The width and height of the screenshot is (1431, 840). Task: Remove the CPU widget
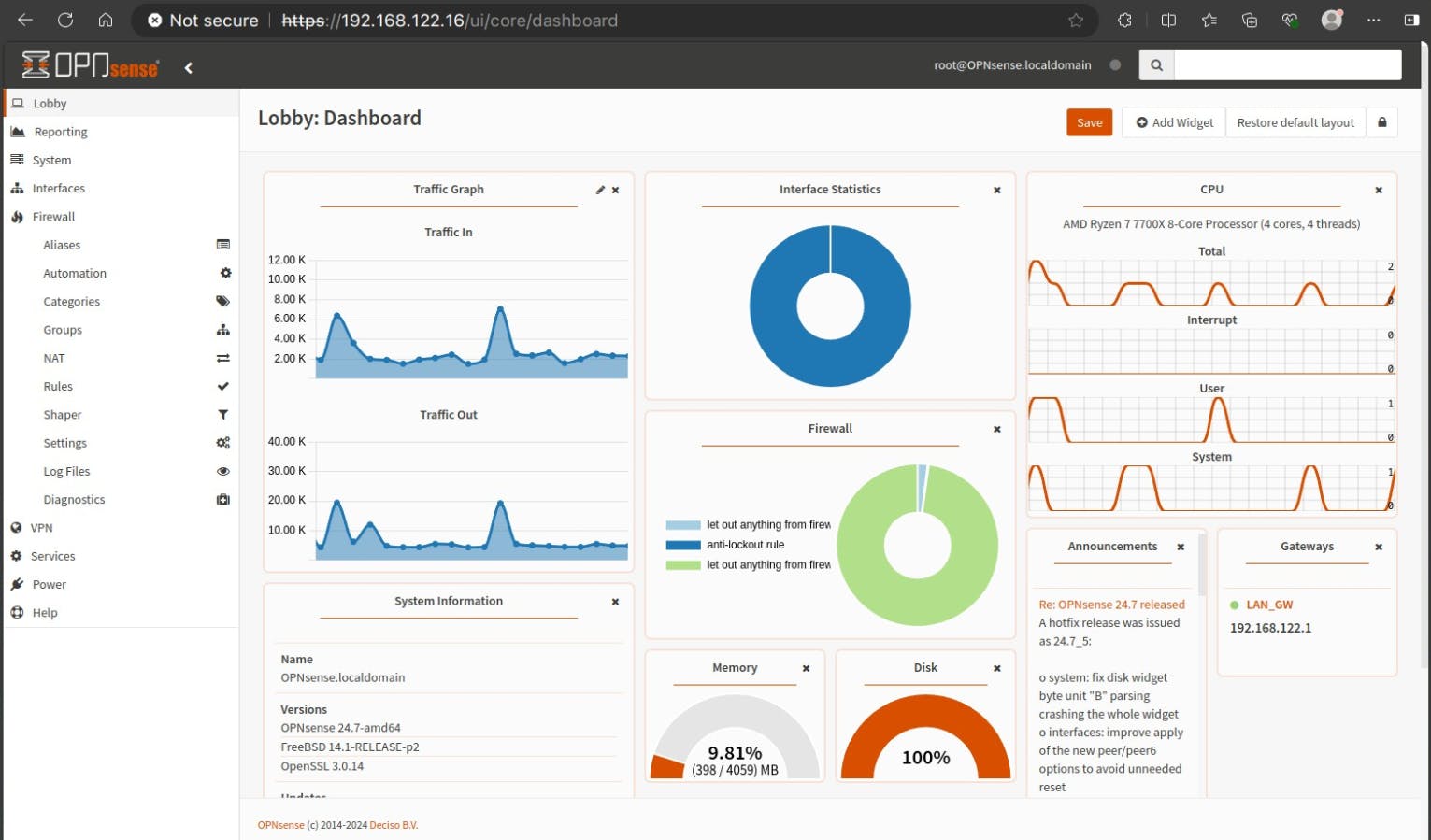(x=1378, y=190)
